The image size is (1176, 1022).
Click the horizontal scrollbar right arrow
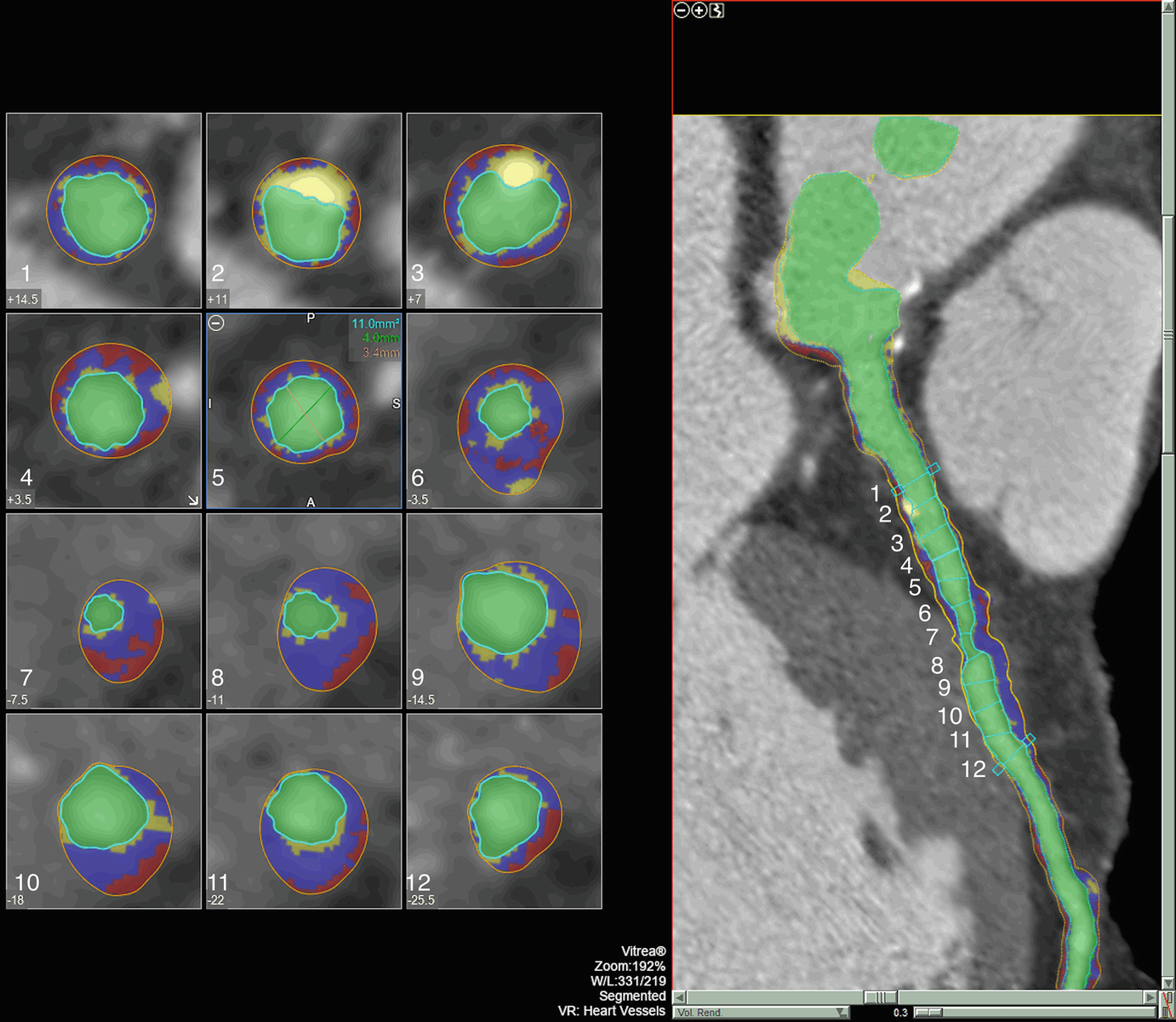click(1150, 997)
